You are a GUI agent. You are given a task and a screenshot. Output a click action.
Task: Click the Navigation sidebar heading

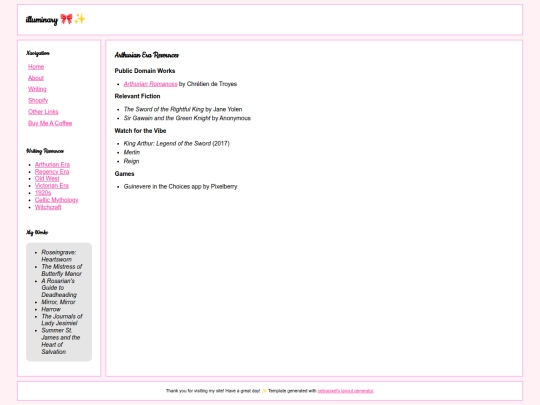coord(38,53)
